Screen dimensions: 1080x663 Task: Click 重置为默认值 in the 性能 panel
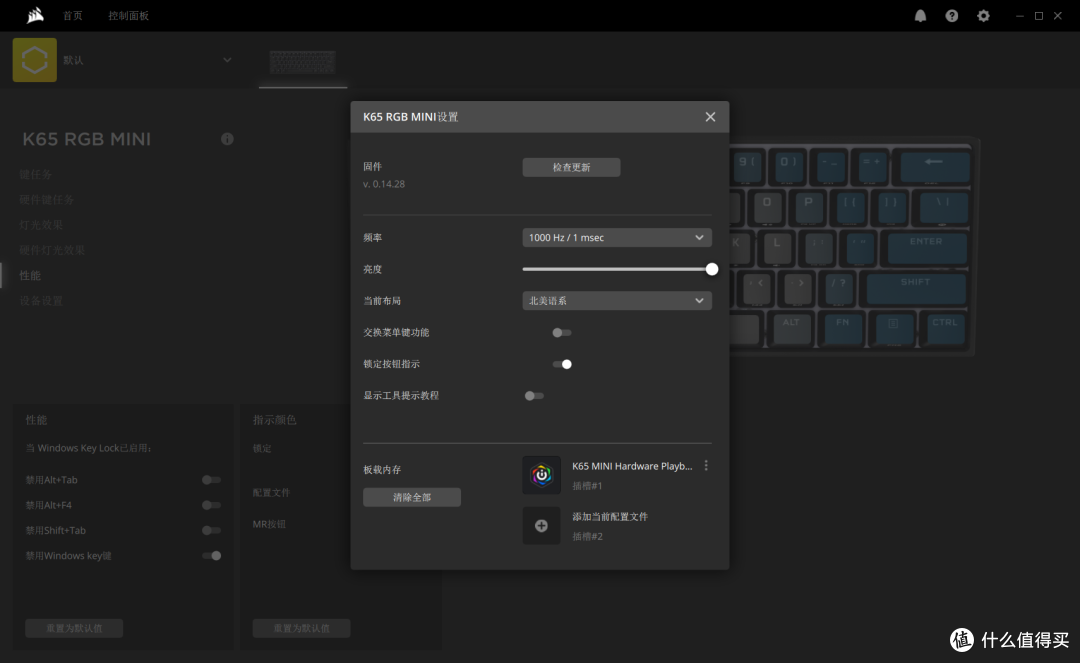click(x=74, y=628)
